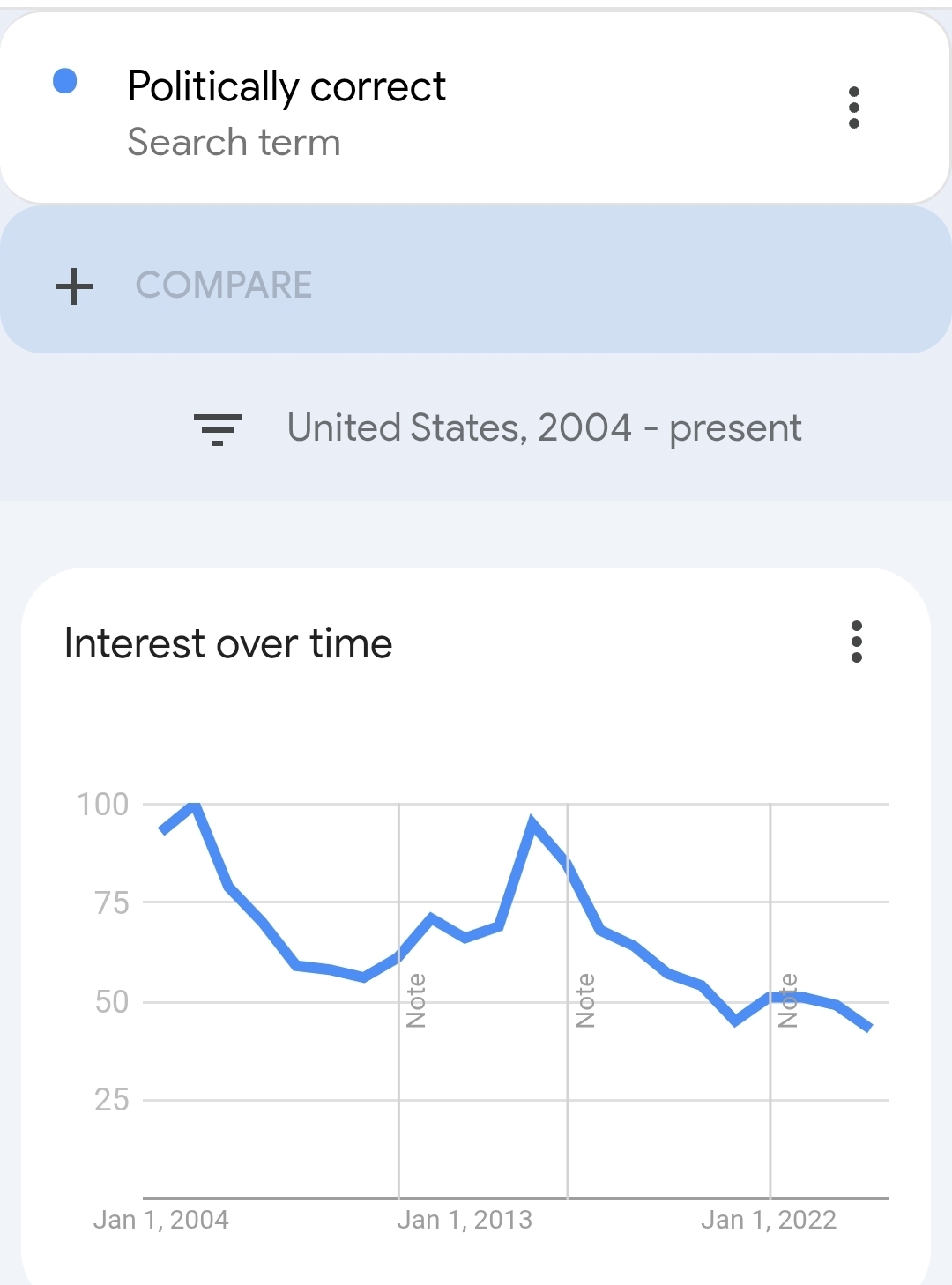Click the Jan 1, 2022 axis label
The image size is (952, 1285).
pyautogui.click(x=769, y=1220)
